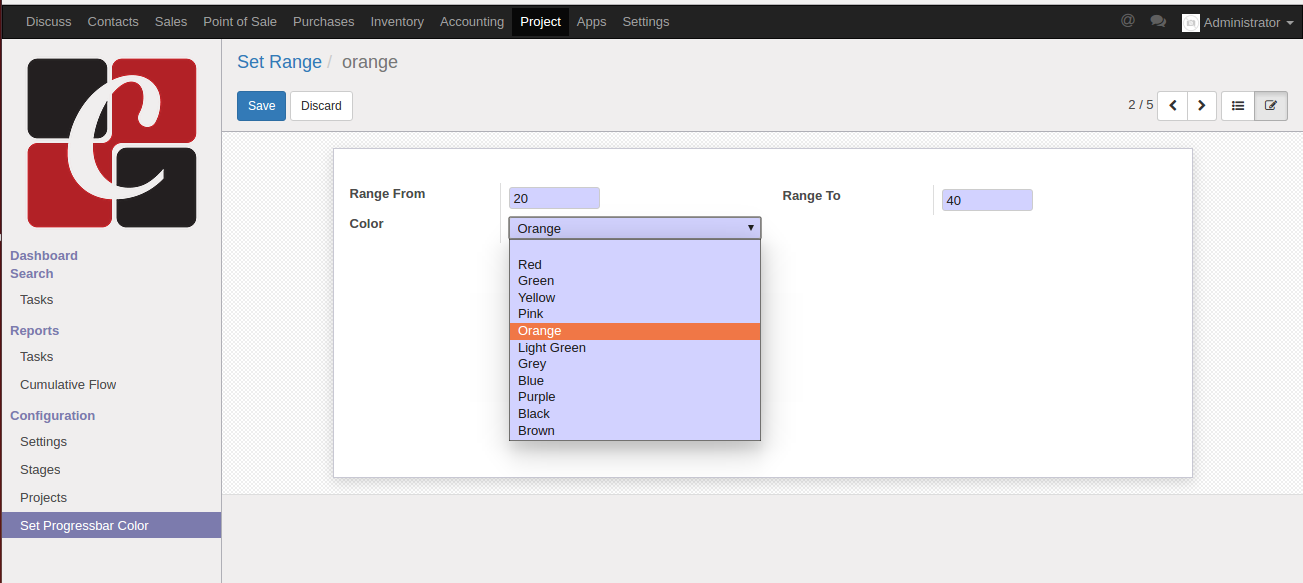
Task: Focus the Range From input field
Action: coord(554,198)
